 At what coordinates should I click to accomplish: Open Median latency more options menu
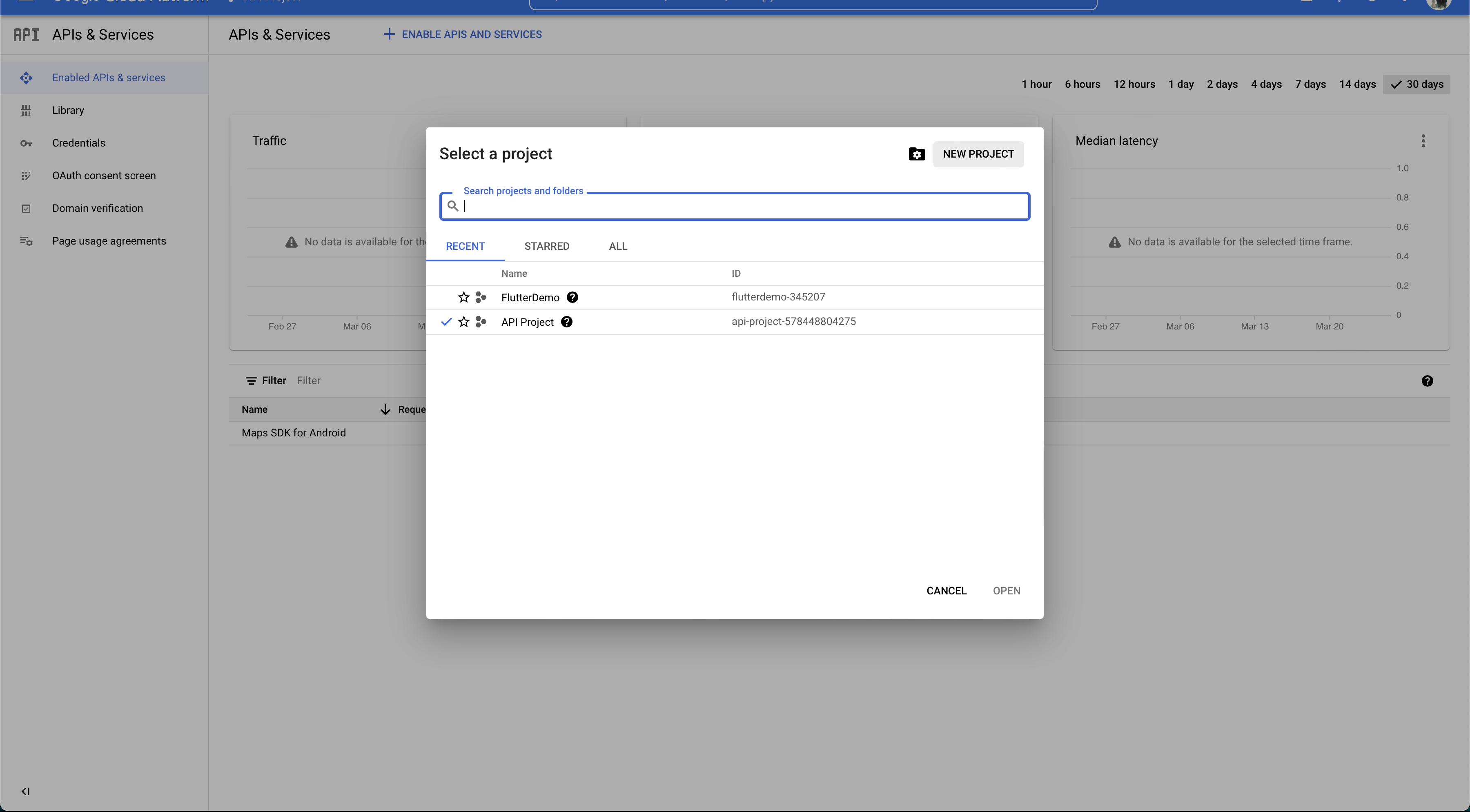[x=1423, y=141]
